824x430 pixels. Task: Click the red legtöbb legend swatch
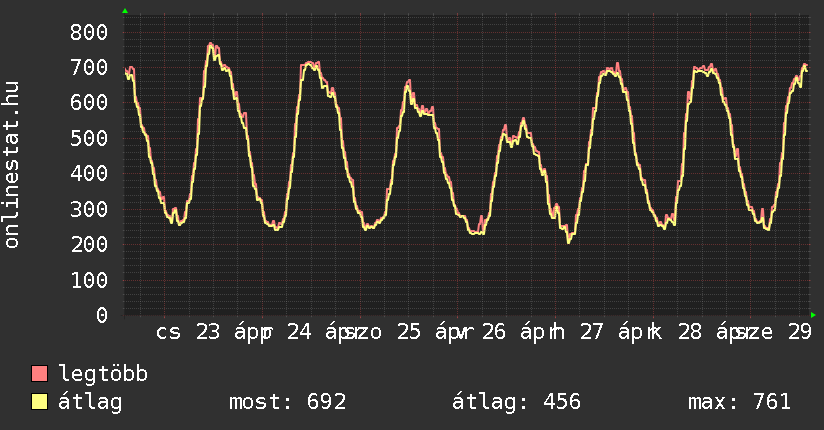[x=40, y=375]
